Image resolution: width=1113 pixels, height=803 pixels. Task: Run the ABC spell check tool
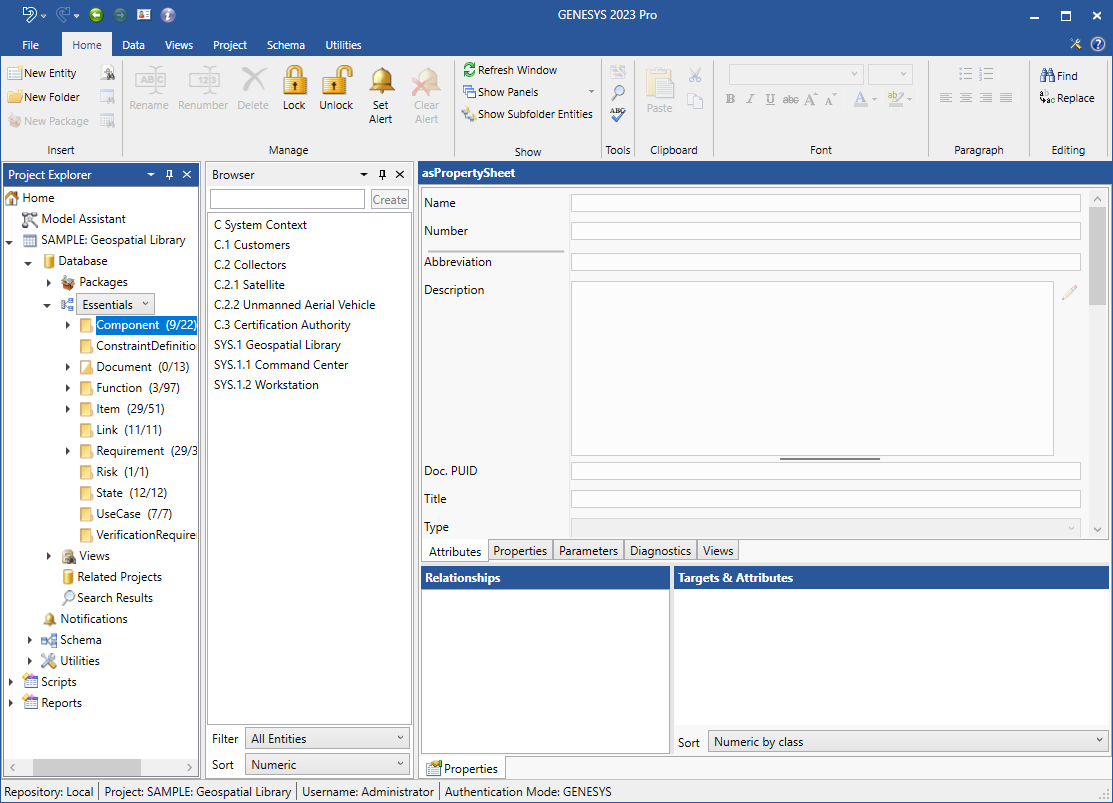[618, 114]
